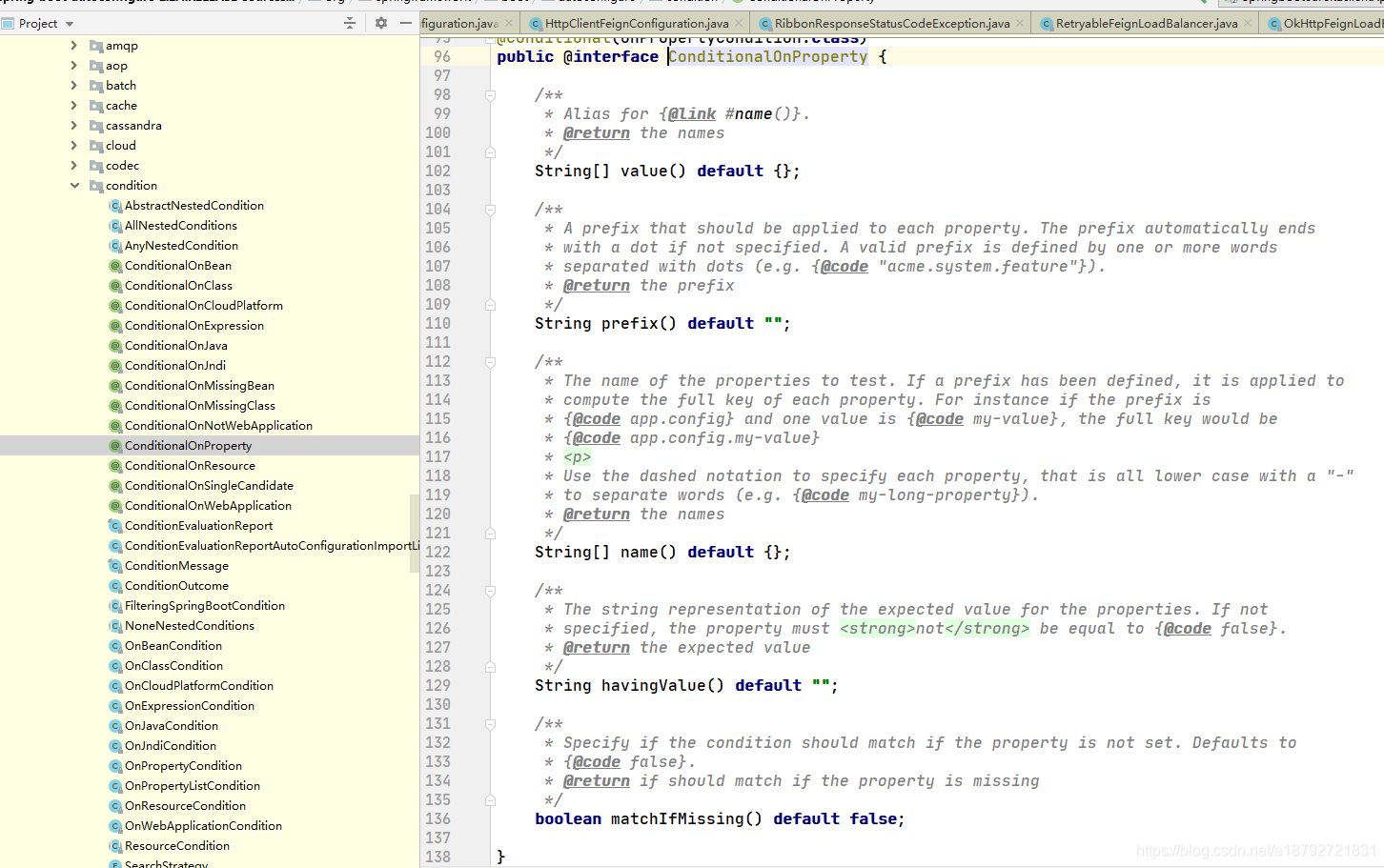Click the annotation icon beside ConditionalOnJndi

click(115, 366)
